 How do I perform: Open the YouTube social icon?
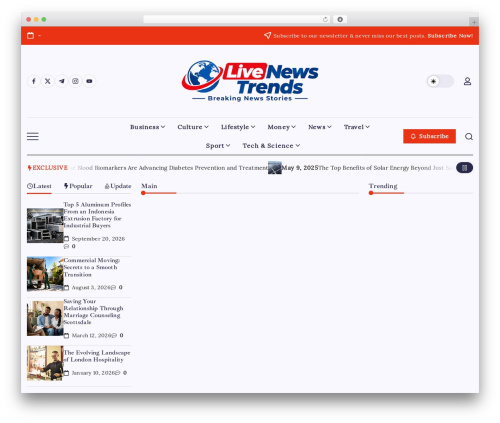pyautogui.click(x=89, y=81)
